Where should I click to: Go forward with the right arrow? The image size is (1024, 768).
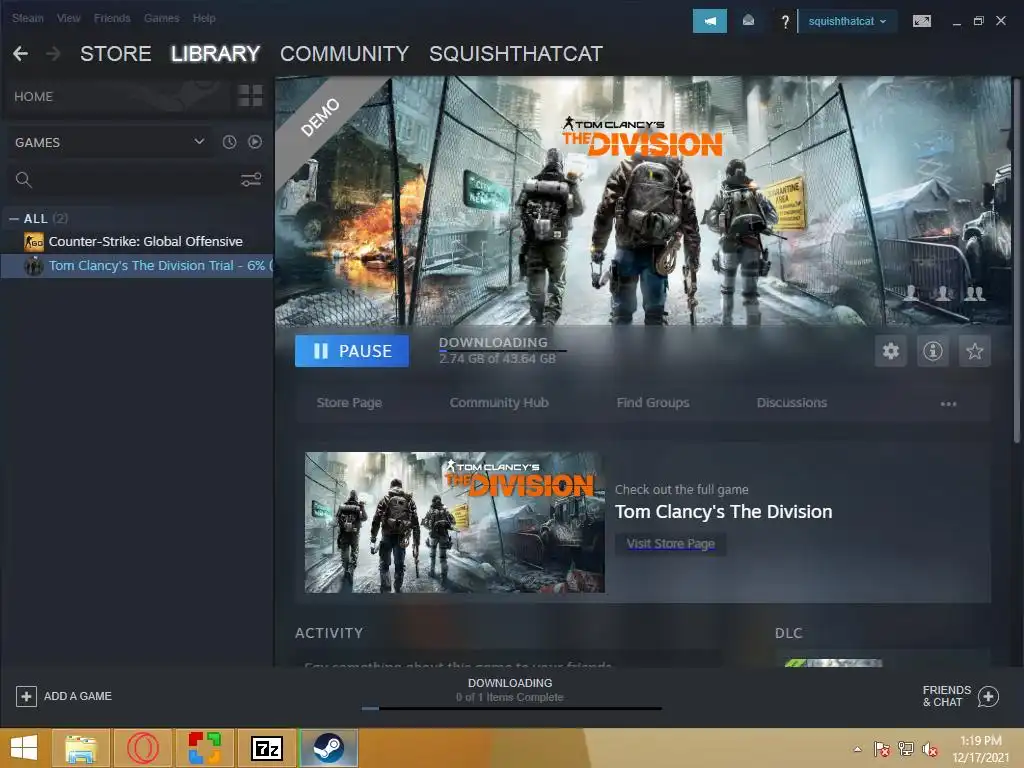(x=54, y=54)
